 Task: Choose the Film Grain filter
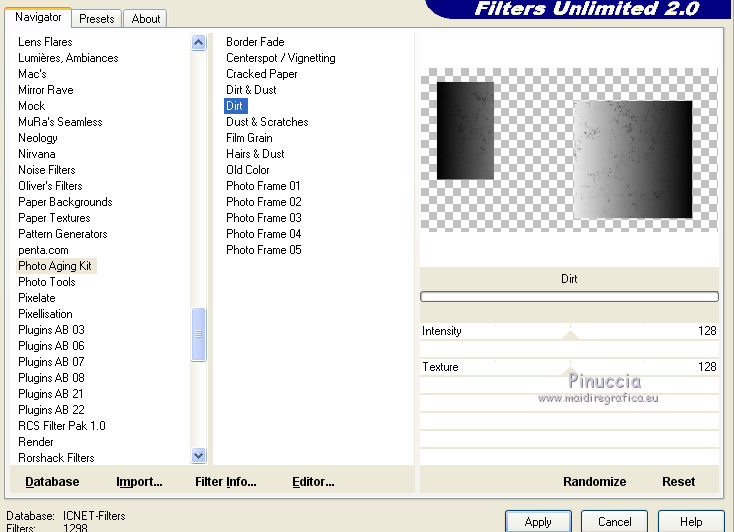250,138
